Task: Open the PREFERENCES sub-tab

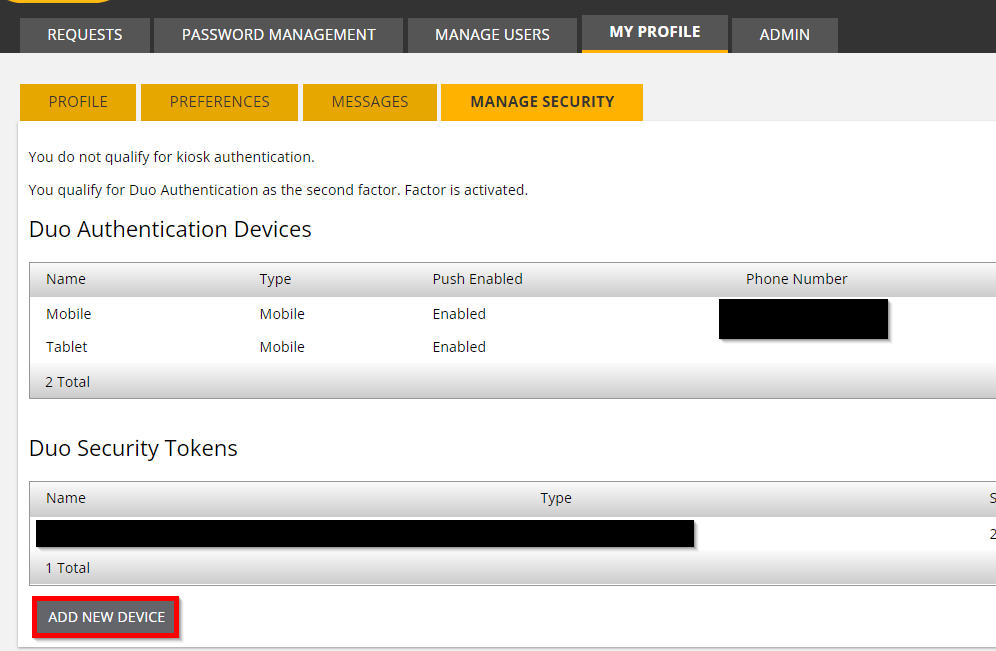Action: tap(219, 101)
